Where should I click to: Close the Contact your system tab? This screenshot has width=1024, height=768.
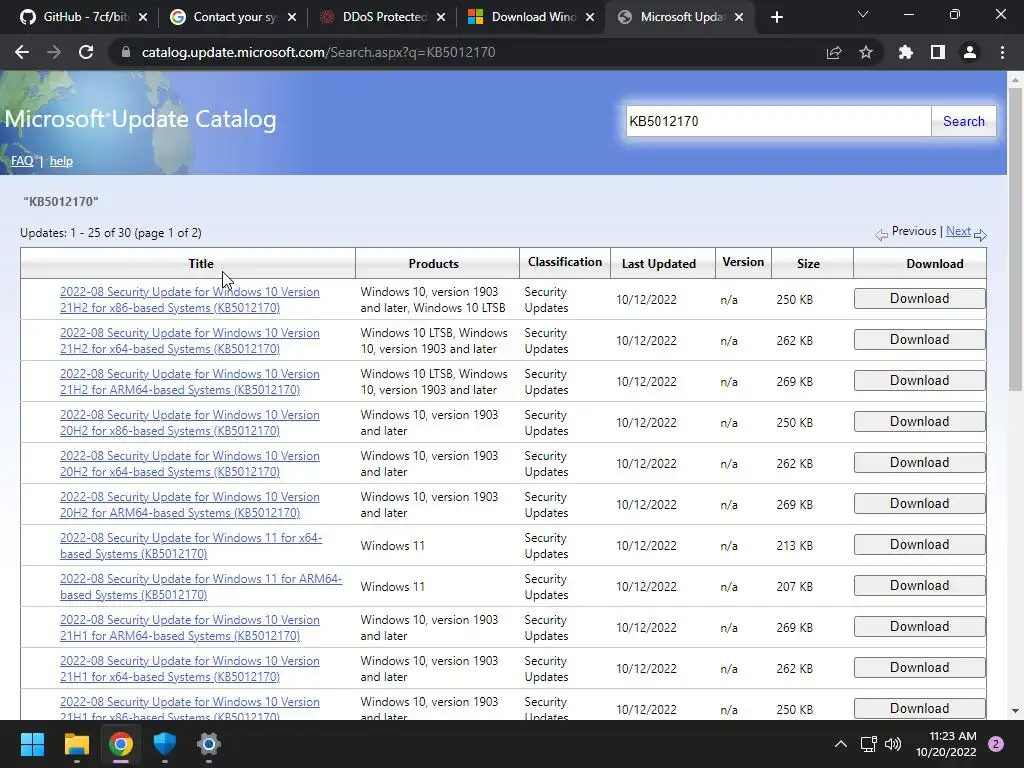point(292,17)
